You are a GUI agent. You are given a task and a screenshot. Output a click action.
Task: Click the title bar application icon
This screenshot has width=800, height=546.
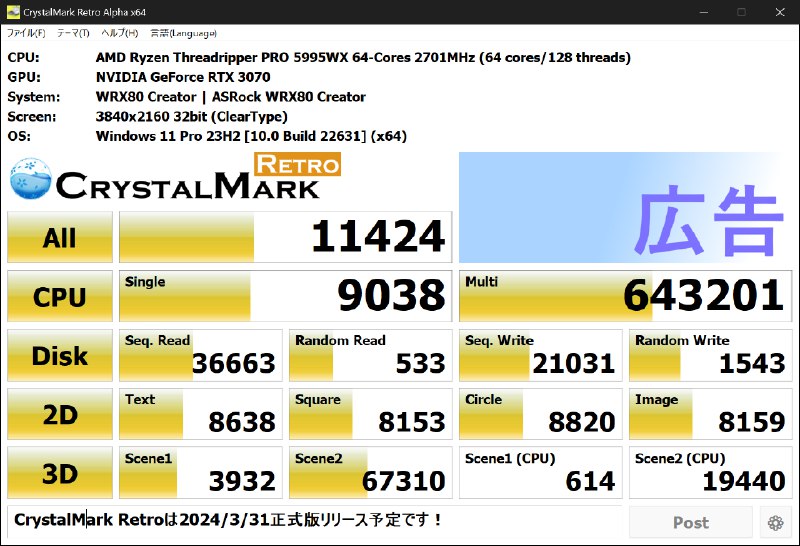pyautogui.click(x=13, y=12)
